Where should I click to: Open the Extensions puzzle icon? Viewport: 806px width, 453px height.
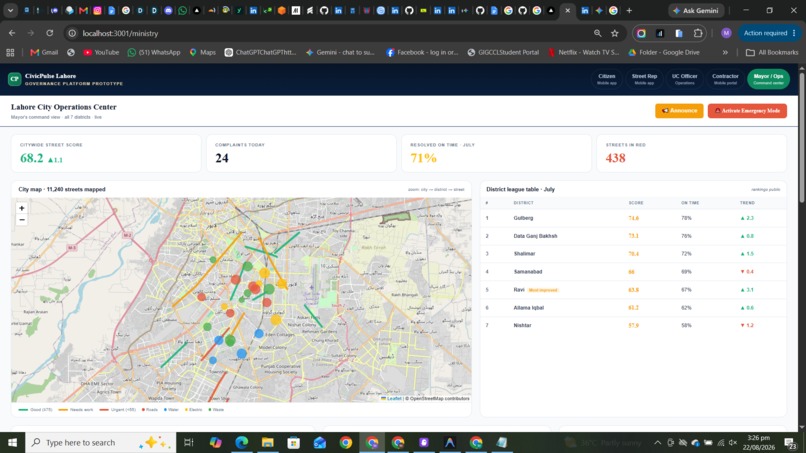pyautogui.click(x=698, y=33)
